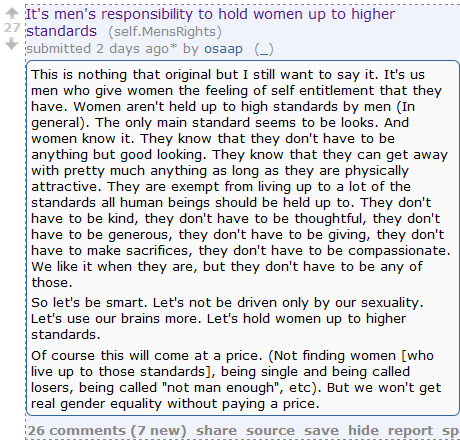The image size is (460, 443).
Task: Hide this post
Action: [x=363, y=430]
